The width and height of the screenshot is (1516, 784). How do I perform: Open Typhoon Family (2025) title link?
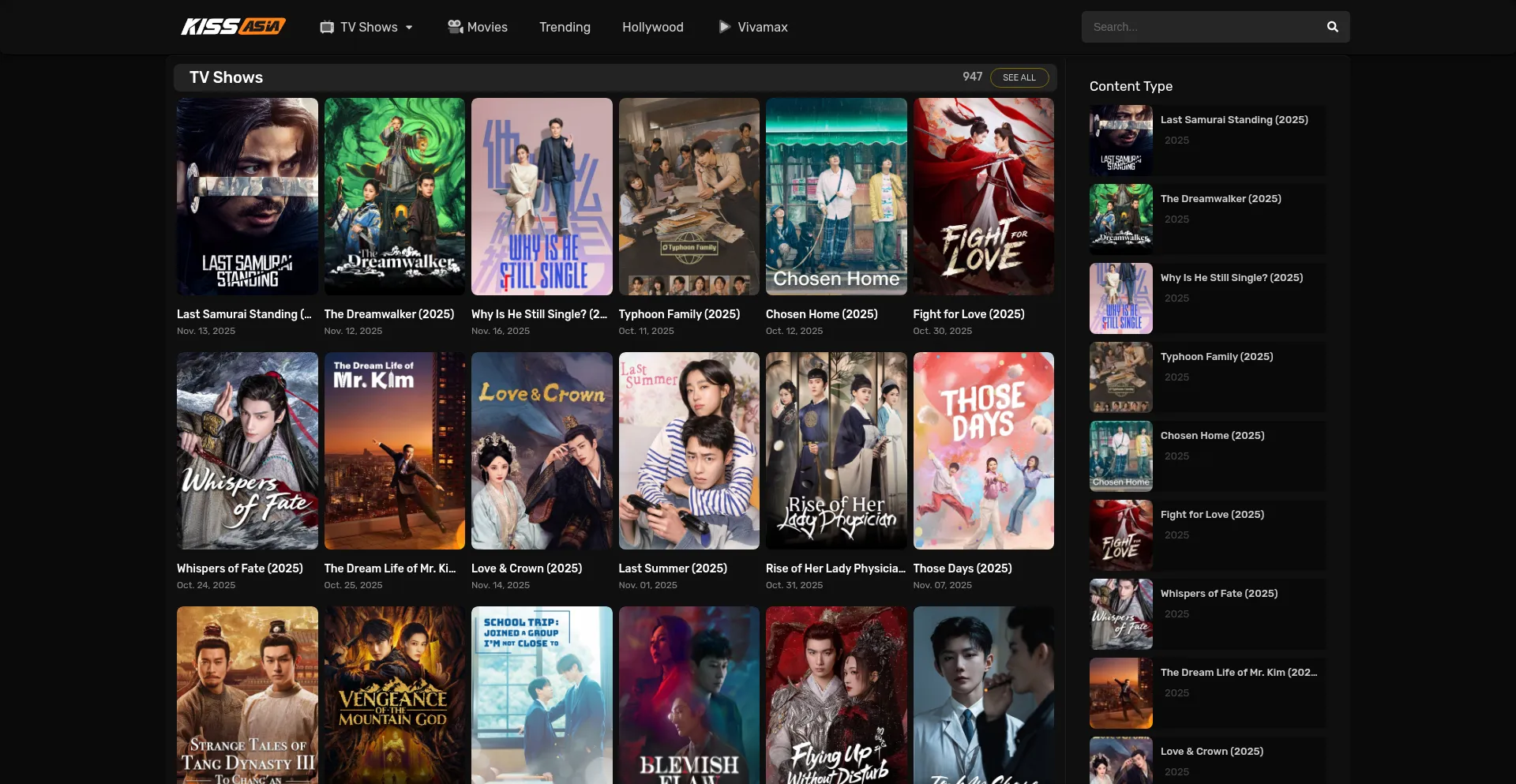coord(679,314)
